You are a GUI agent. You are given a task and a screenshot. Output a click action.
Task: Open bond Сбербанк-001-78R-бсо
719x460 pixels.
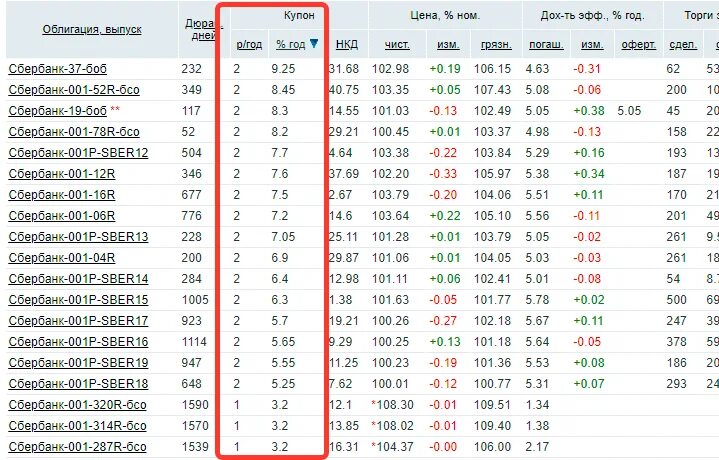pos(74,132)
